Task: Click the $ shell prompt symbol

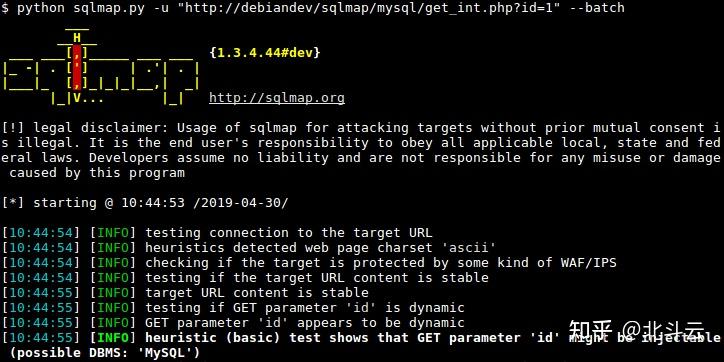Action: [x=5, y=8]
